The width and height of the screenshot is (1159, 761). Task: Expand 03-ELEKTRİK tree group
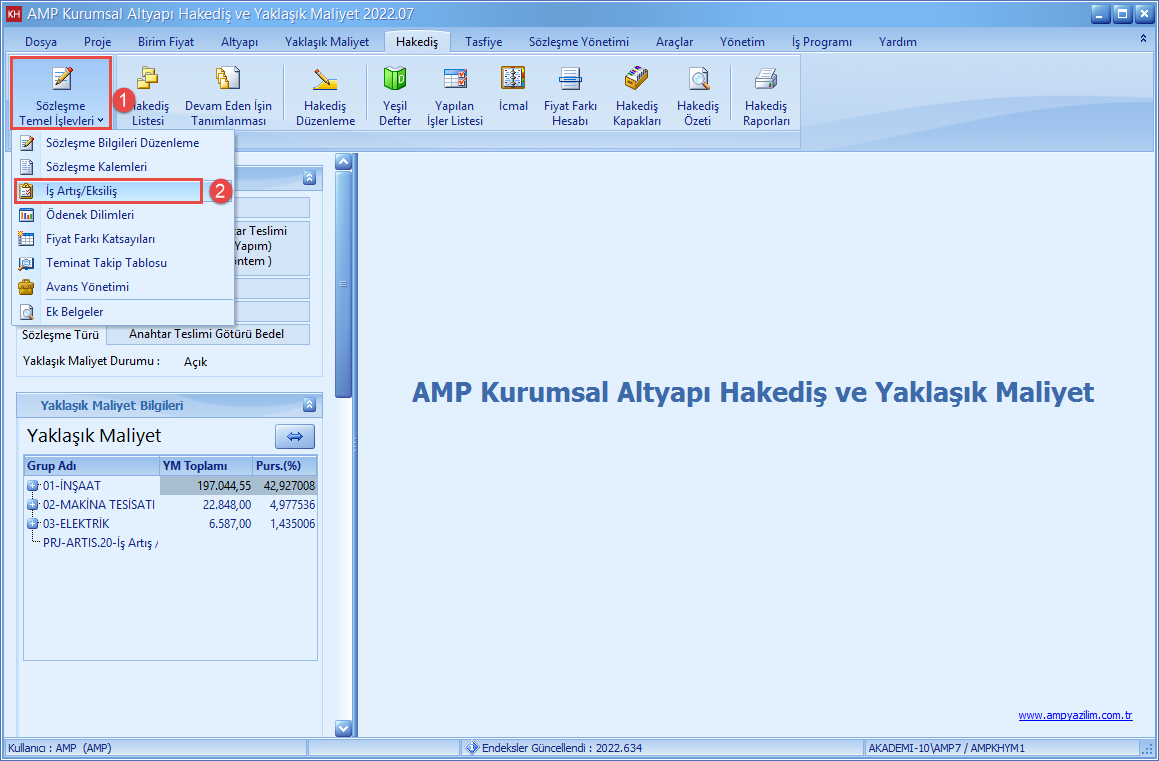point(33,524)
